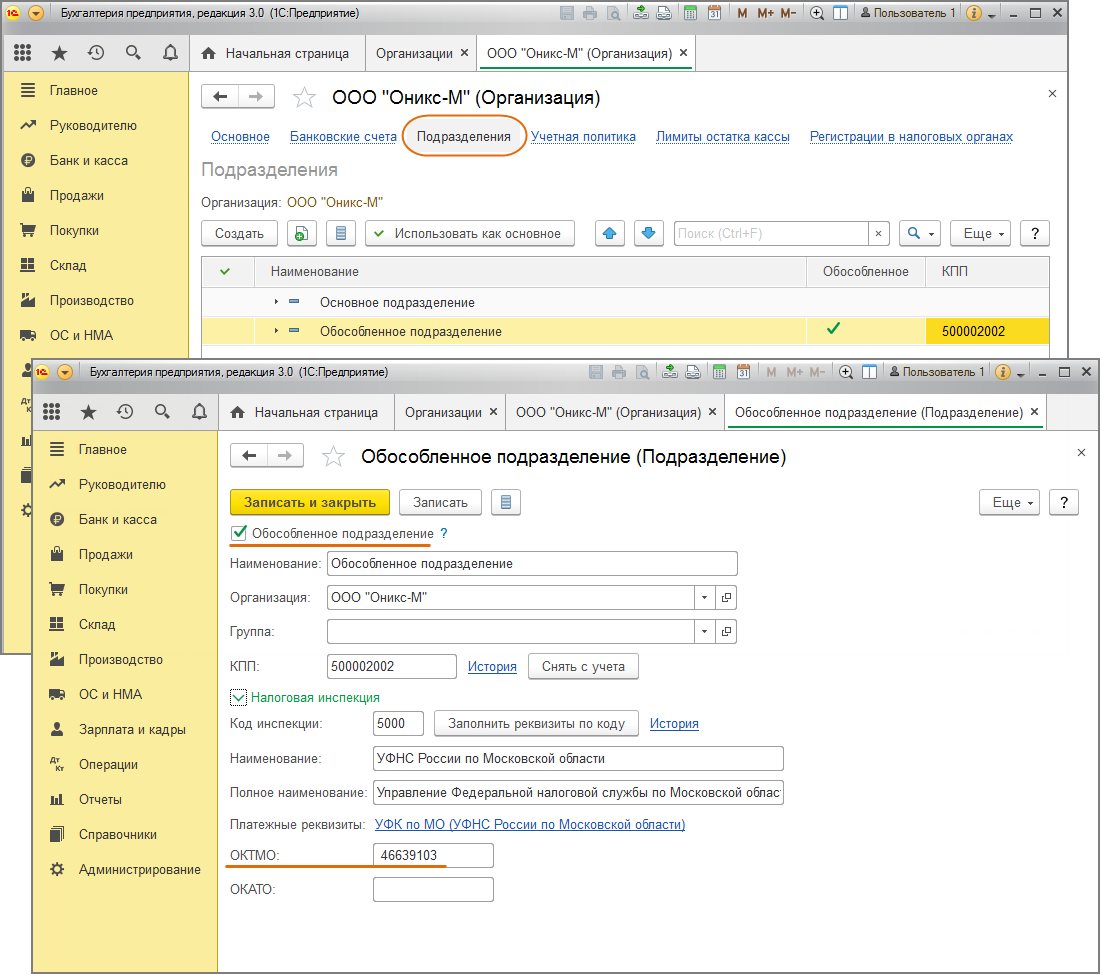
Task: Open sections grid menu in back window
Action: [x=23, y=53]
